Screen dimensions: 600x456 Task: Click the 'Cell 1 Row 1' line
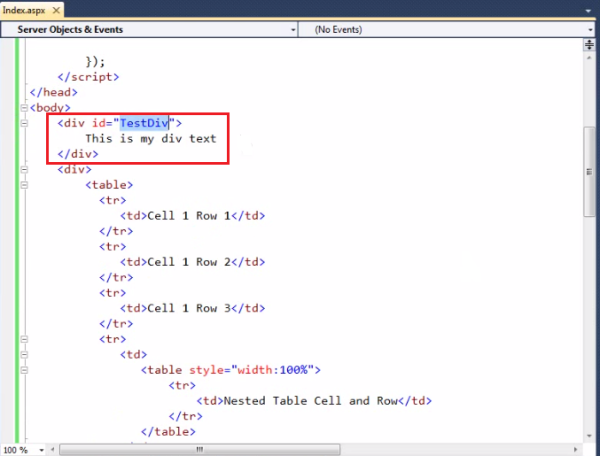click(x=192, y=216)
